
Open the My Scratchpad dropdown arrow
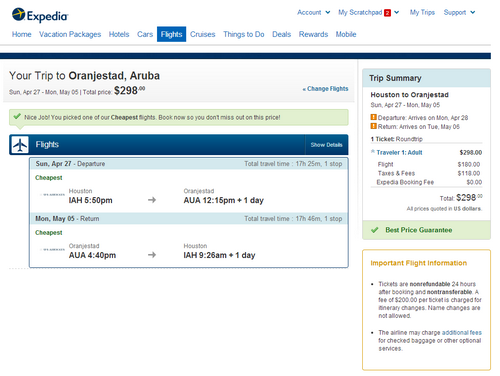(x=396, y=12)
